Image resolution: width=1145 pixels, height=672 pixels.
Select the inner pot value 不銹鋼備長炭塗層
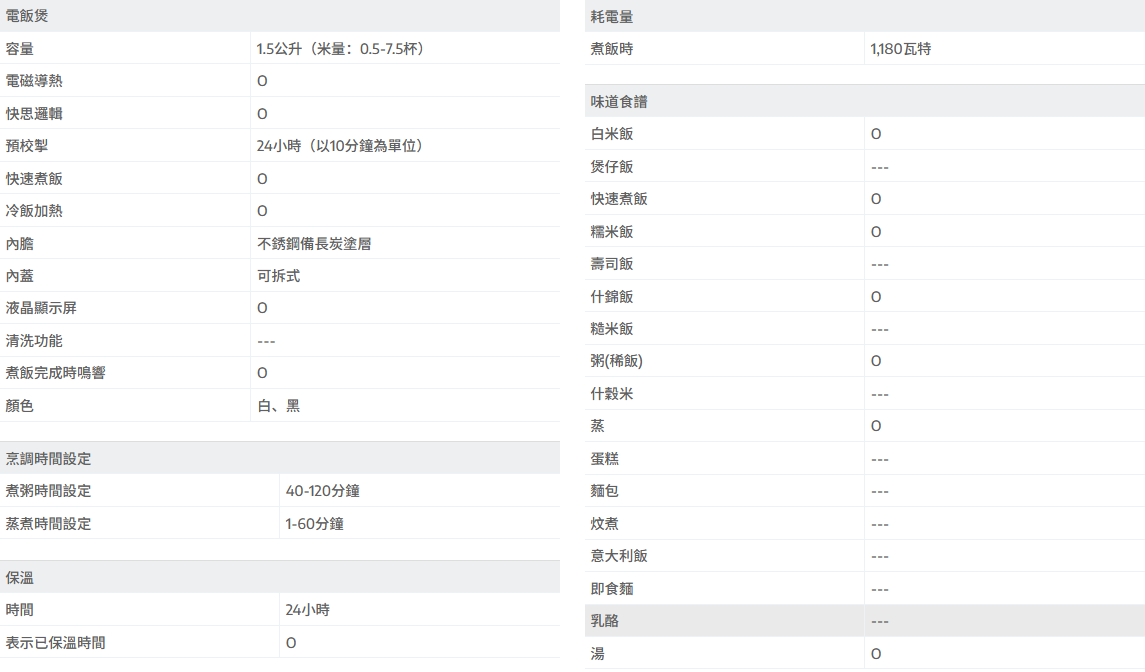(x=314, y=243)
